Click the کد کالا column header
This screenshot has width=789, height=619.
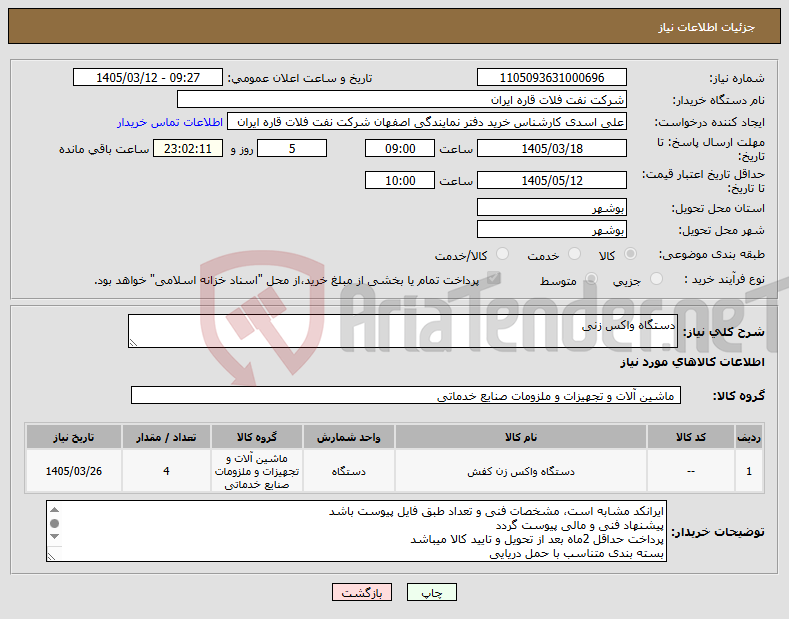pyautogui.click(x=690, y=437)
